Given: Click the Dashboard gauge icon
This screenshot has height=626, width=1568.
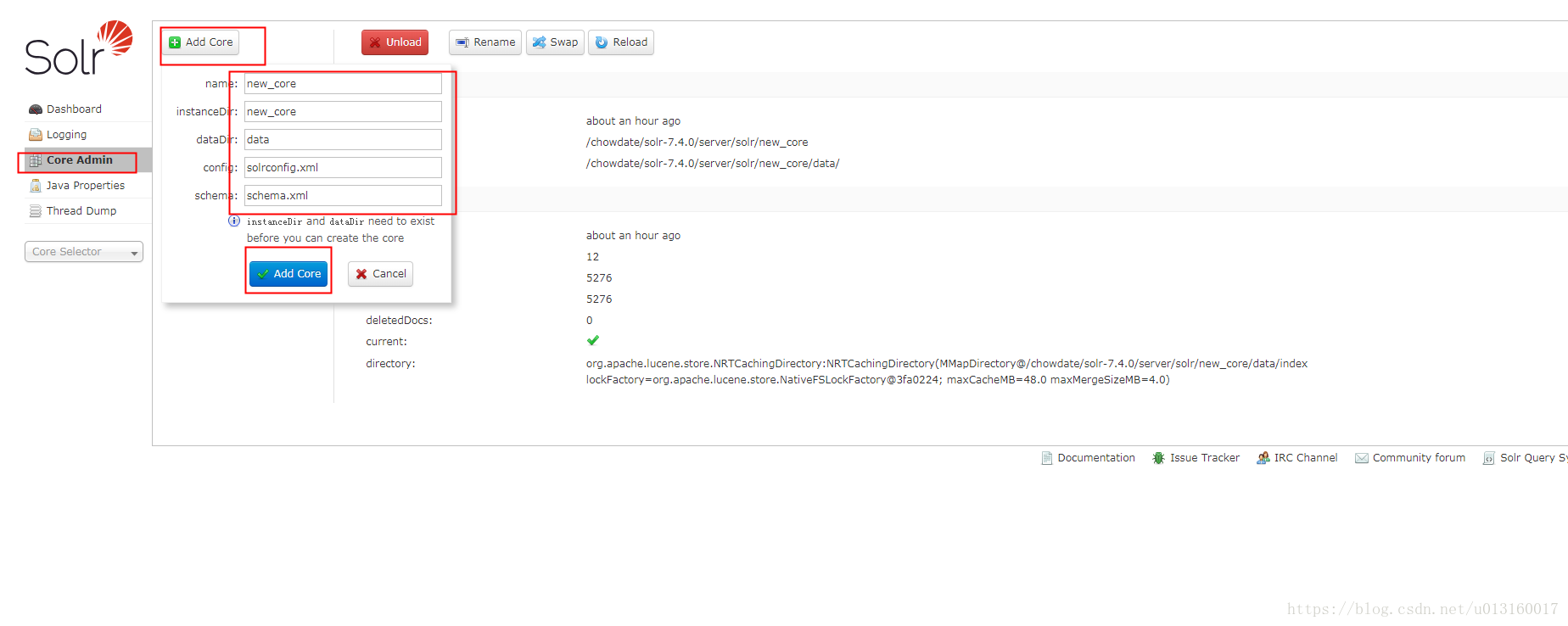Looking at the screenshot, I should (36, 109).
